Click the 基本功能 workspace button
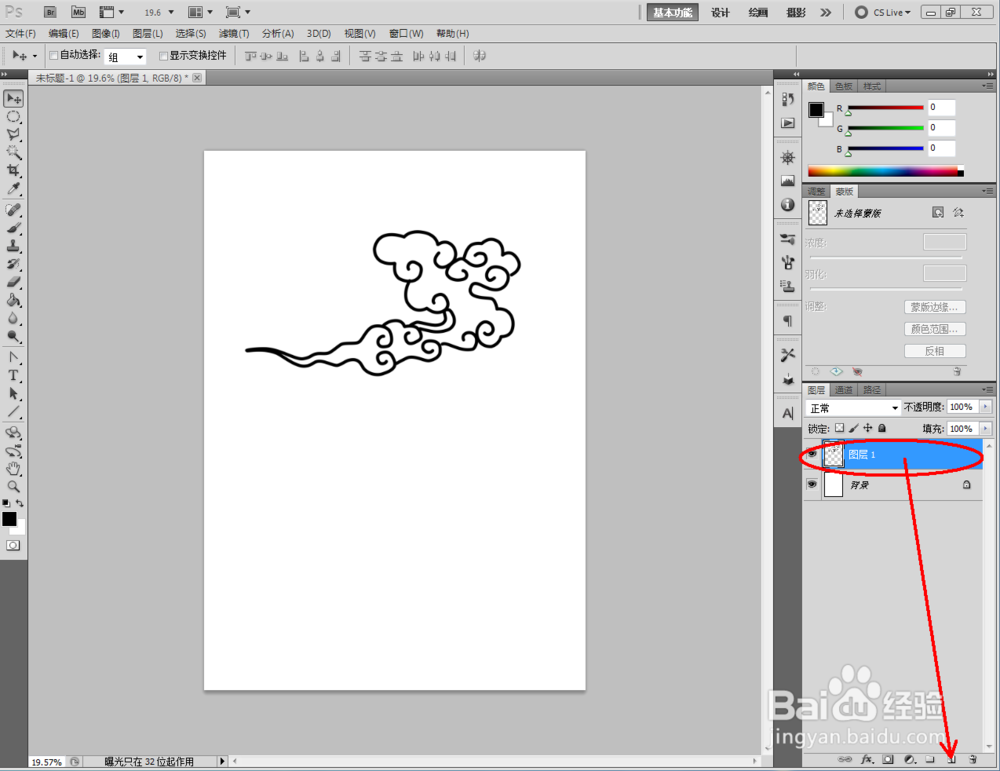Image resolution: width=1000 pixels, height=771 pixels. tap(673, 12)
